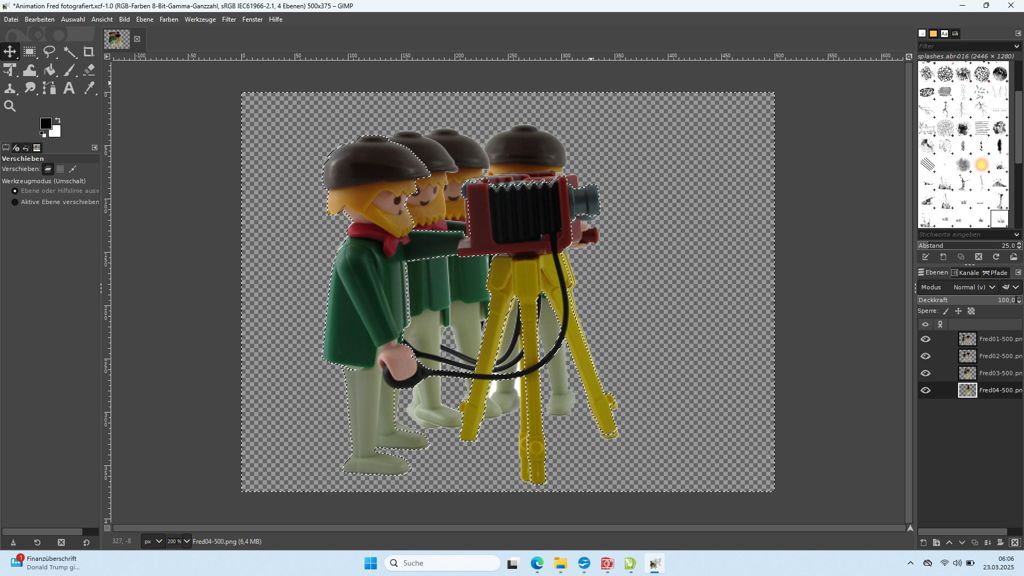Image resolution: width=1024 pixels, height=576 pixels.
Task: Open the Filter menu
Action: click(x=229, y=19)
